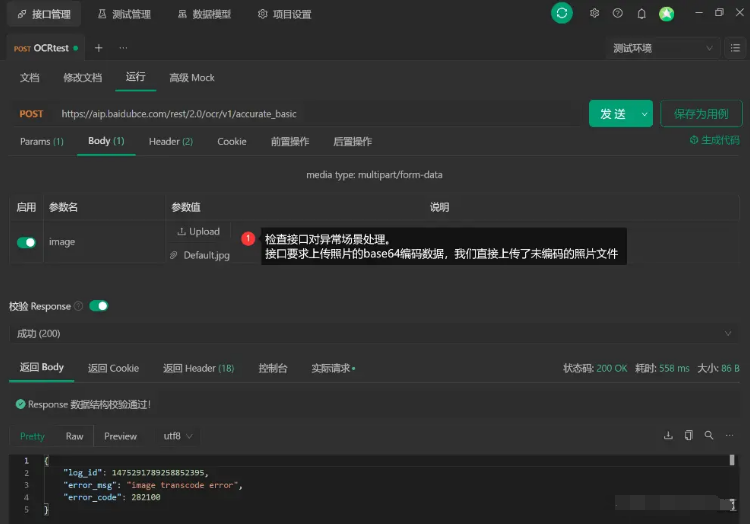The height and width of the screenshot is (524, 750).
Task: Click the generate code link
Action: [x=715, y=140]
